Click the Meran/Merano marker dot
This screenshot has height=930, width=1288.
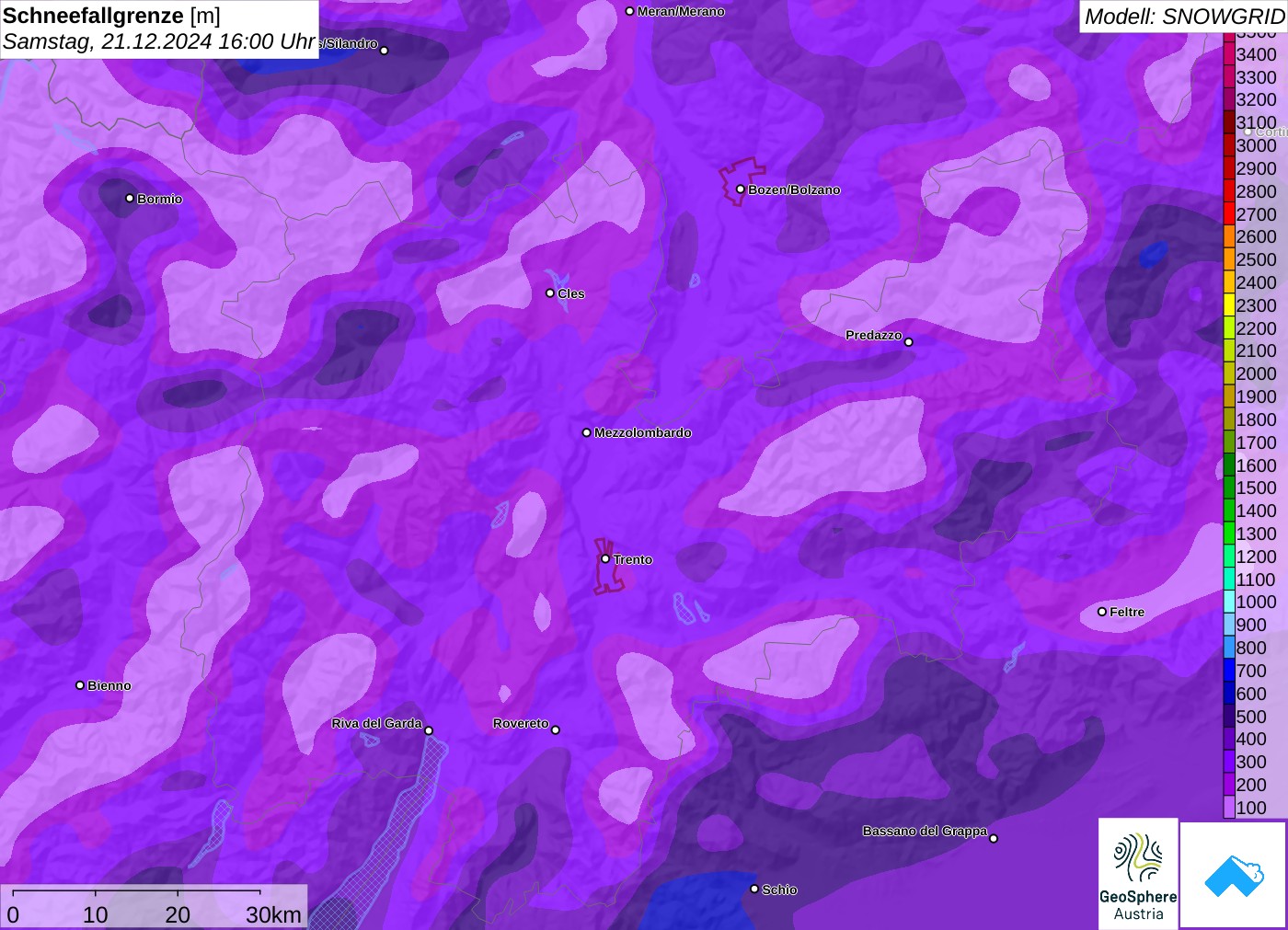pos(629,11)
